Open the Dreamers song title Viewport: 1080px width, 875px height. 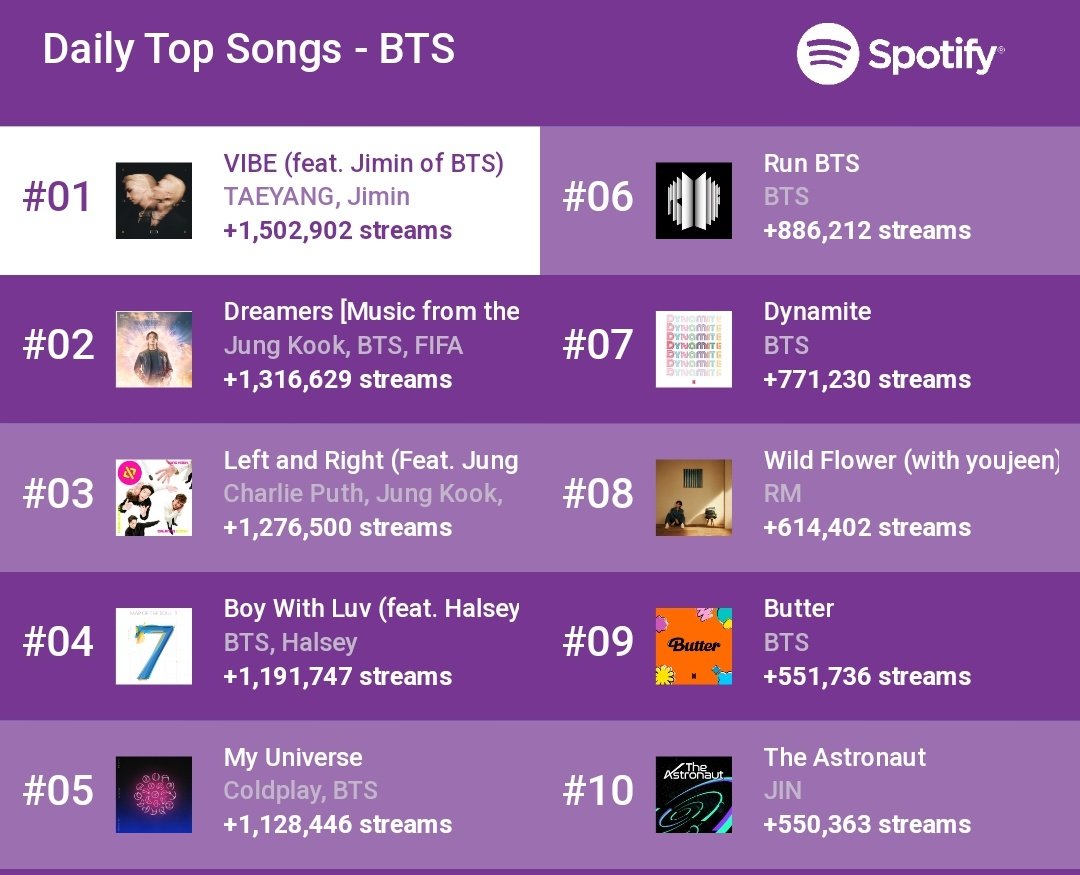372,311
